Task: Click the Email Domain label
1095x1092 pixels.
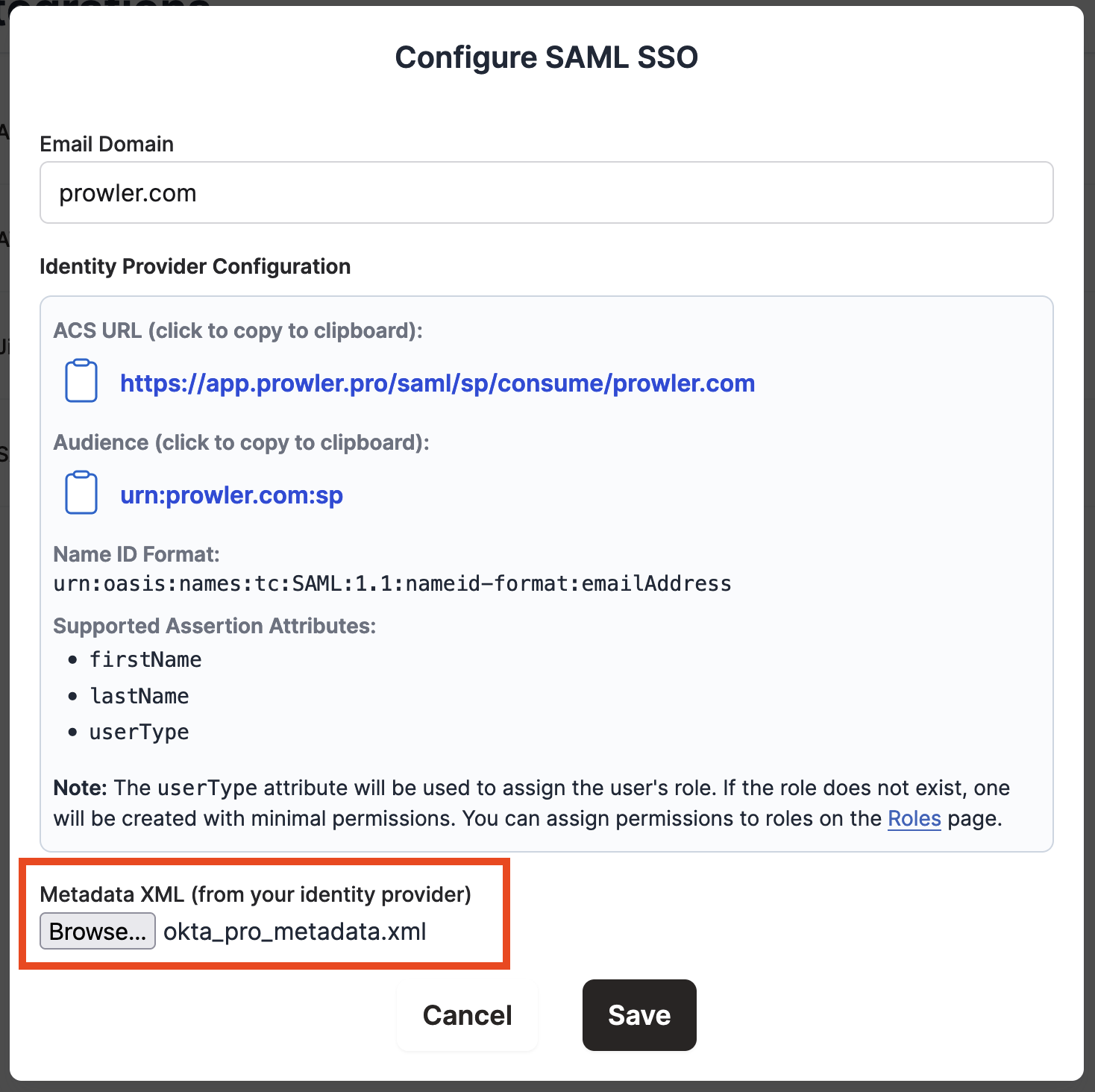Action: 107,144
